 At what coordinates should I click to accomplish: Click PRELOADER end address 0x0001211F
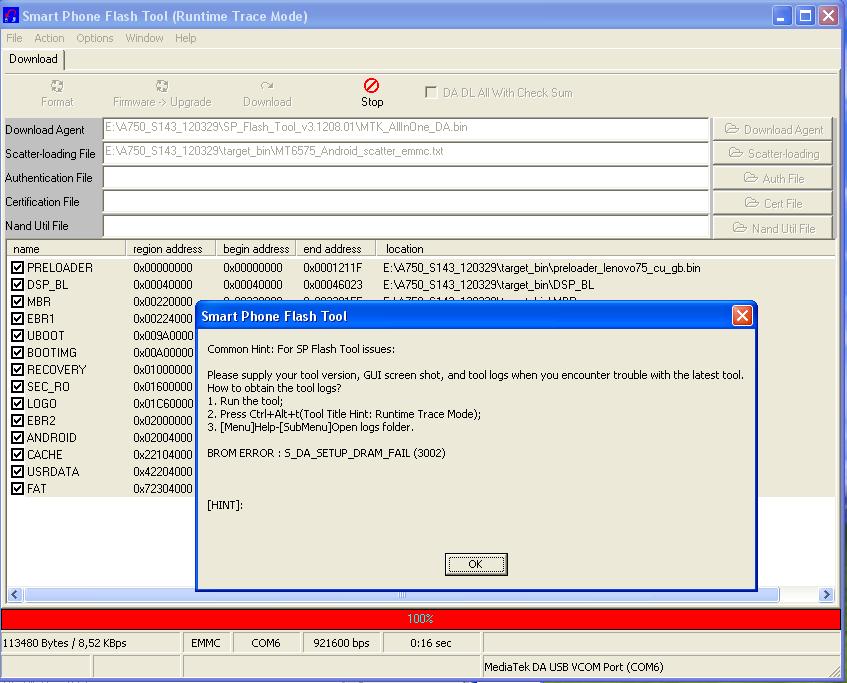point(332,267)
